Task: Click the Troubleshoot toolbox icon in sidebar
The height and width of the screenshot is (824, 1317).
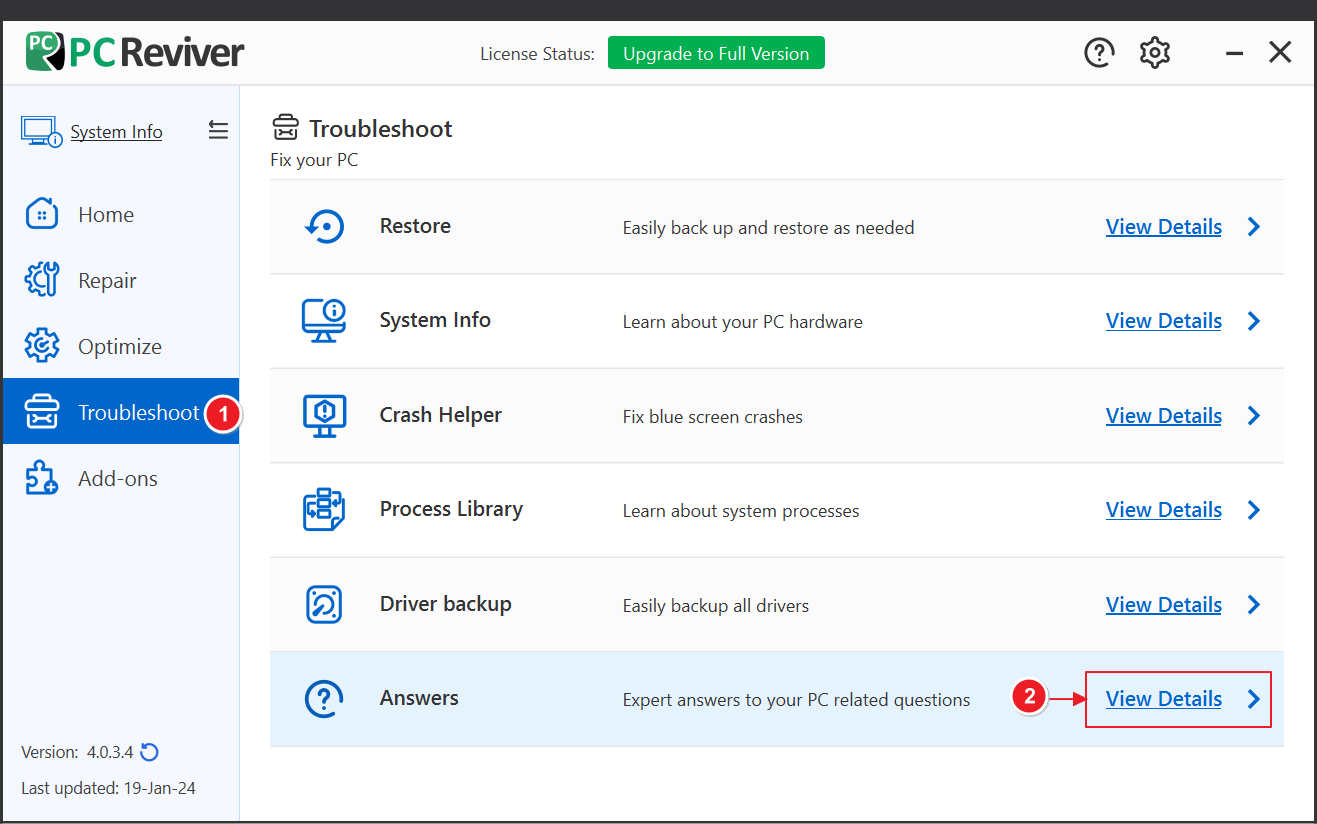Action: pyautogui.click(x=42, y=412)
